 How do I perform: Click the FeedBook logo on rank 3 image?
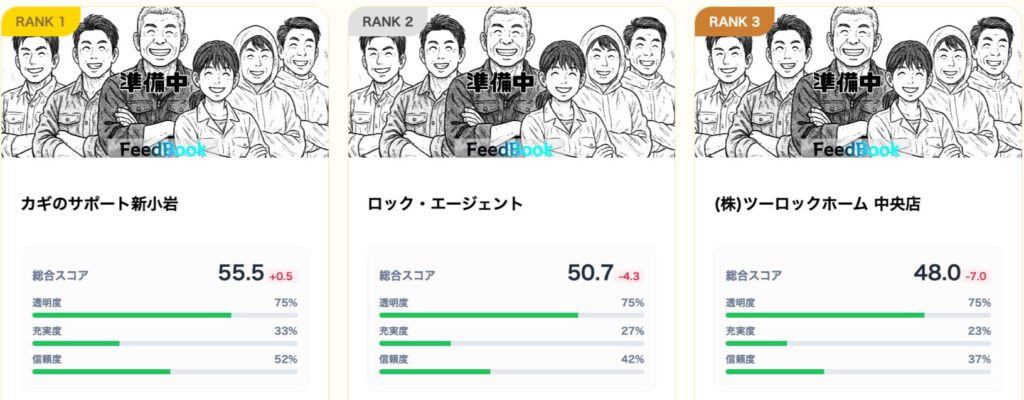(855, 150)
